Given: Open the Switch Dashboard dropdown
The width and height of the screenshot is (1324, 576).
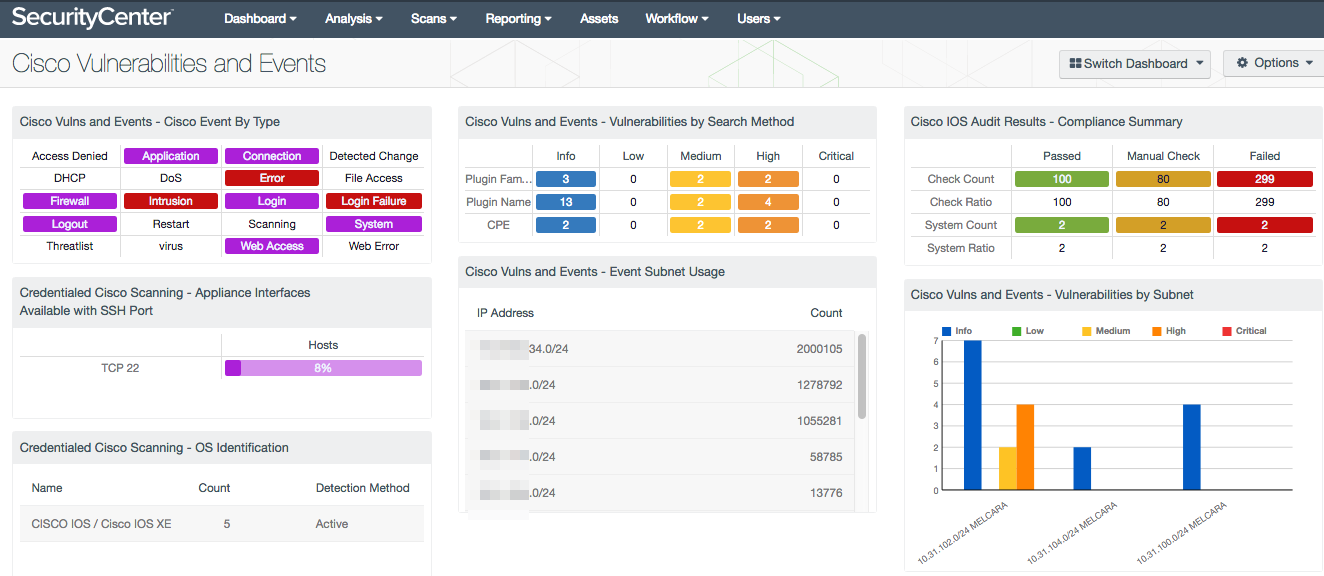Looking at the screenshot, I should click(x=1135, y=63).
